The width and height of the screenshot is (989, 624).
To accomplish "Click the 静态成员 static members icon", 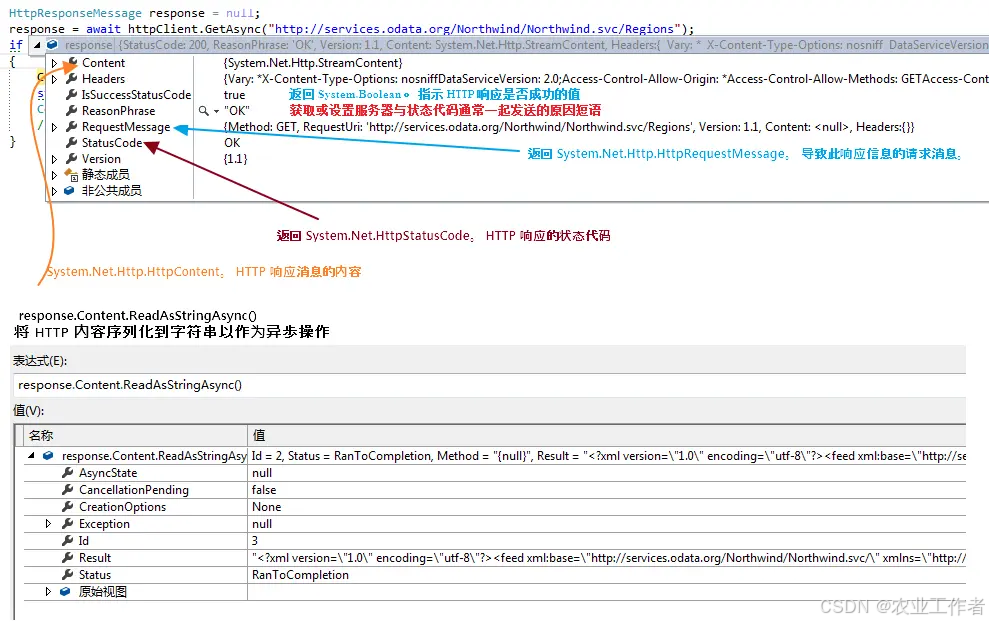I will [73, 176].
